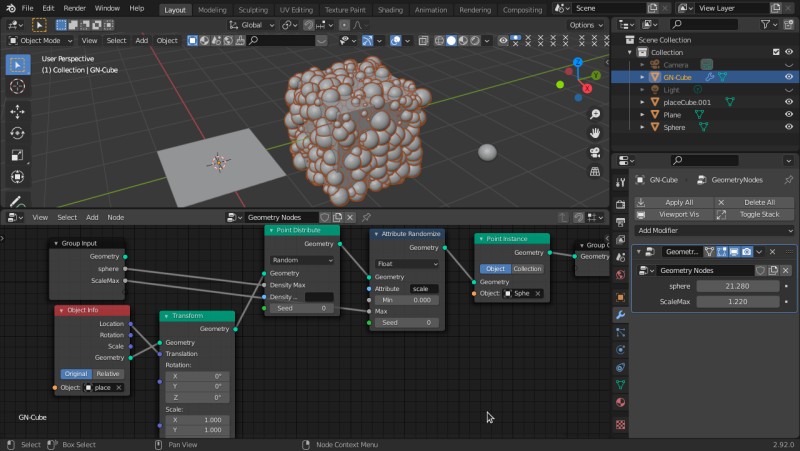Hide GN-Cube in outliner with eye icon

(x=789, y=77)
